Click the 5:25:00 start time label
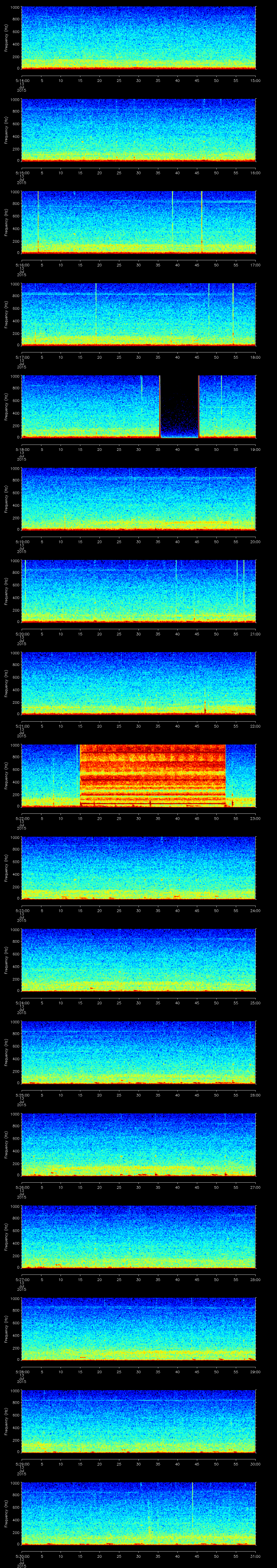The image size is (277, 1568). pyautogui.click(x=22, y=1095)
